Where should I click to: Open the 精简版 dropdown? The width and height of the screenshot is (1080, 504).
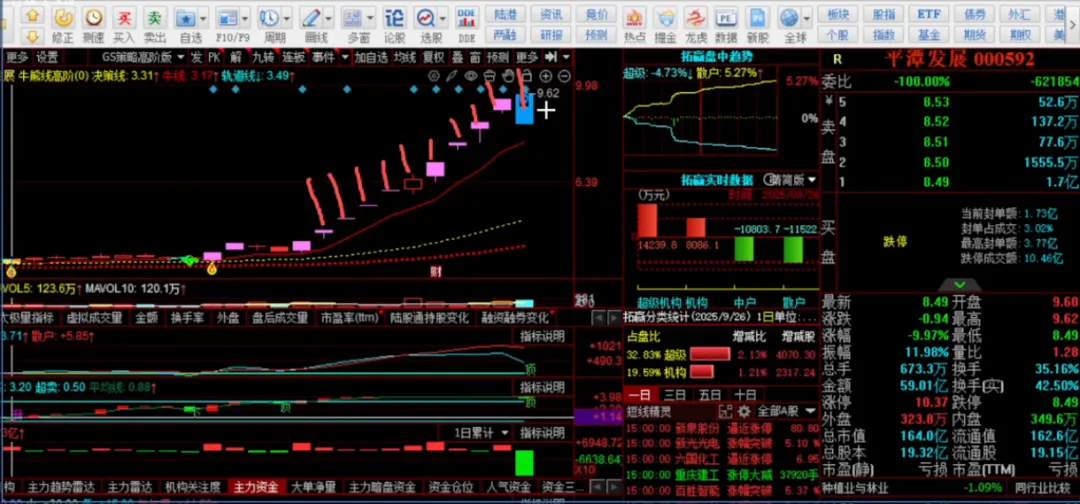(793, 180)
